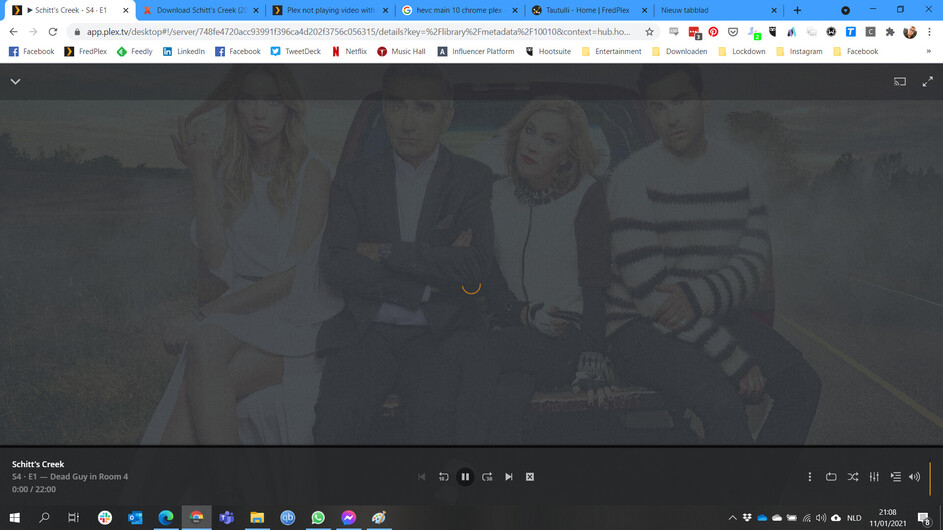This screenshot has height=530, width=943.
Task: Expand the Downloaden bookmark folder
Action: click(x=680, y=52)
